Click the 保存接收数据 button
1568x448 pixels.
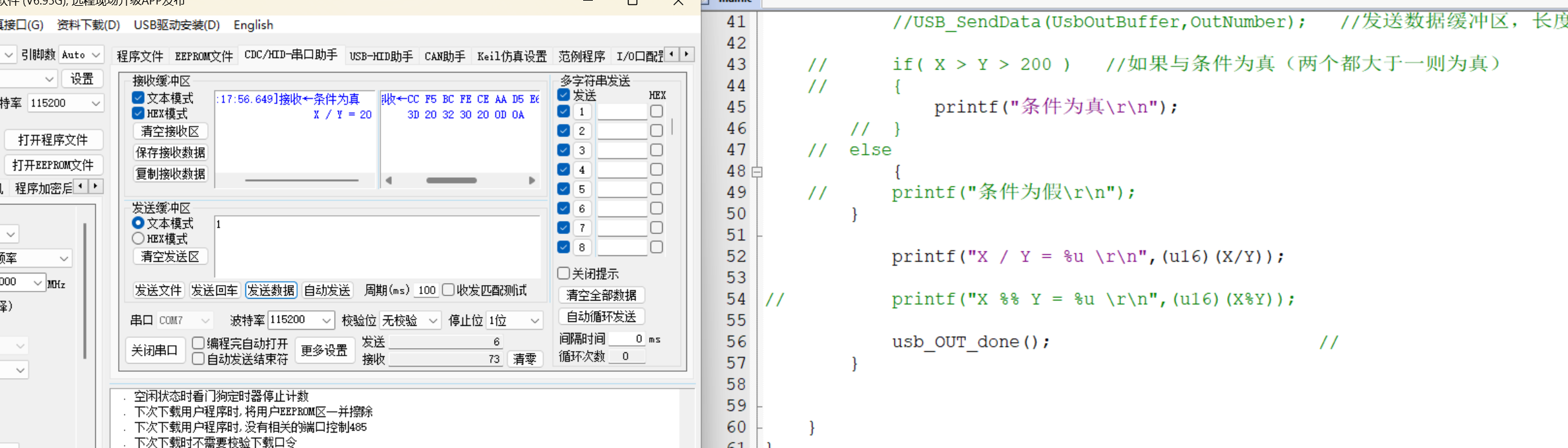pos(170,153)
